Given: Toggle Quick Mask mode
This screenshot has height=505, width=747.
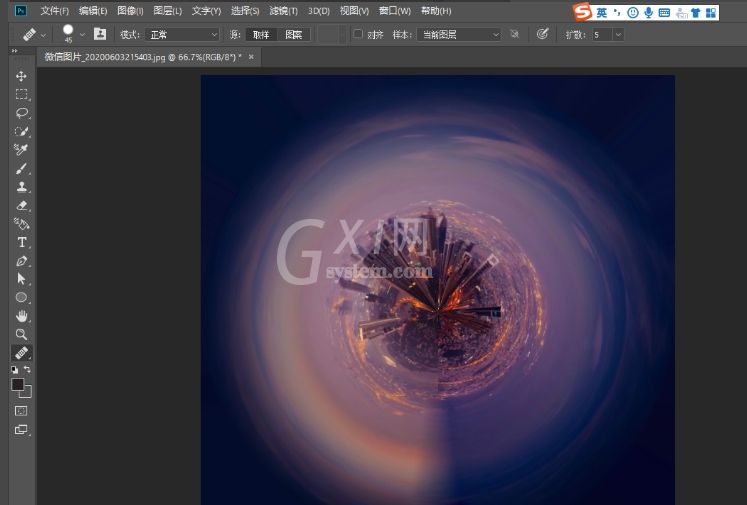Looking at the screenshot, I should click(21, 411).
